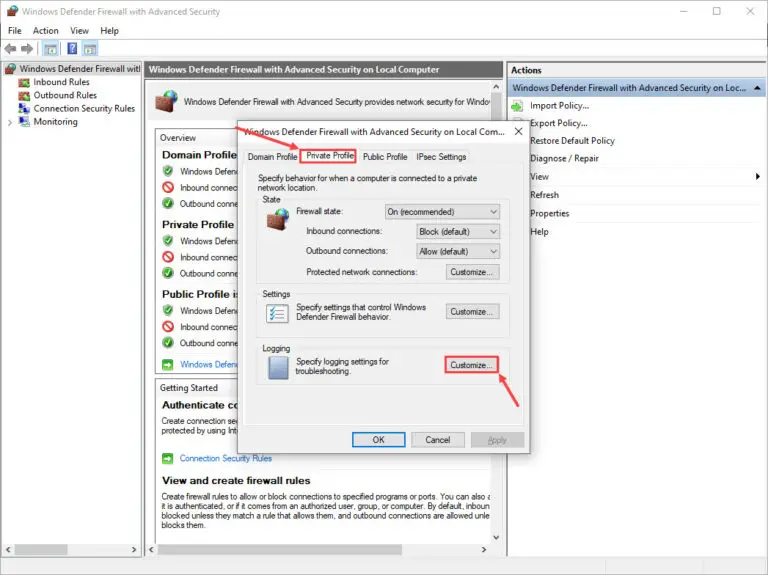The height and width of the screenshot is (575, 768).
Task: Click the green check icon for Private Profile outbound
Action: 168,273
